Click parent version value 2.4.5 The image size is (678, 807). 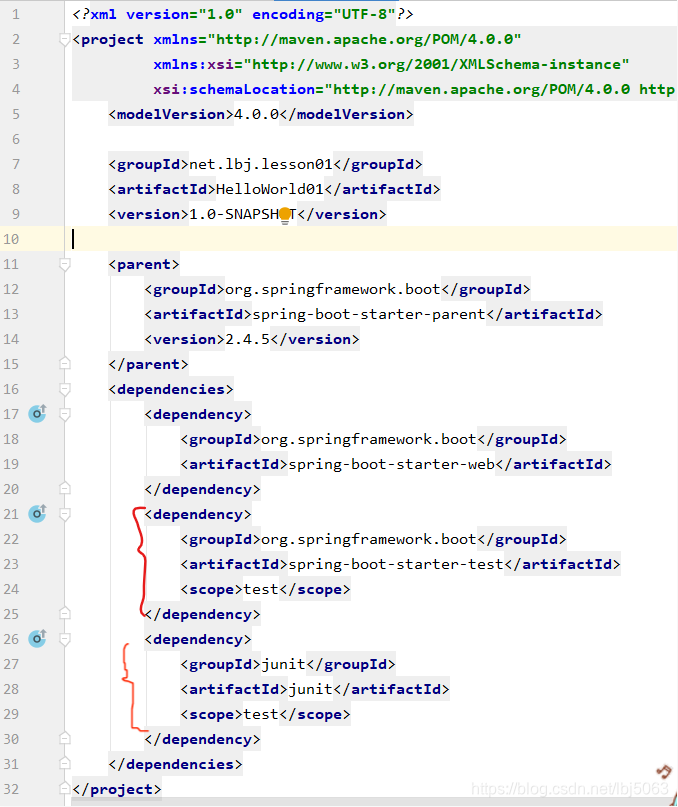[248, 339]
